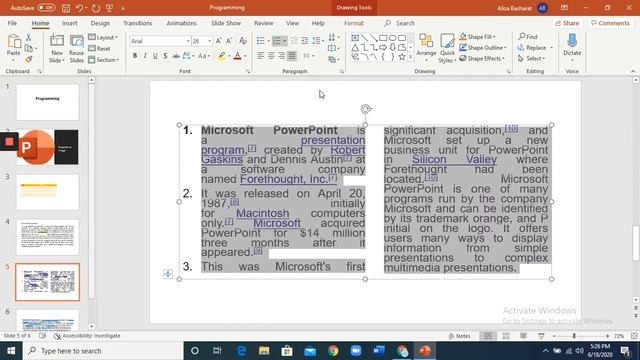Image resolution: width=640 pixels, height=360 pixels.
Task: Click the Cut scissors icon
Action: pos(29,37)
